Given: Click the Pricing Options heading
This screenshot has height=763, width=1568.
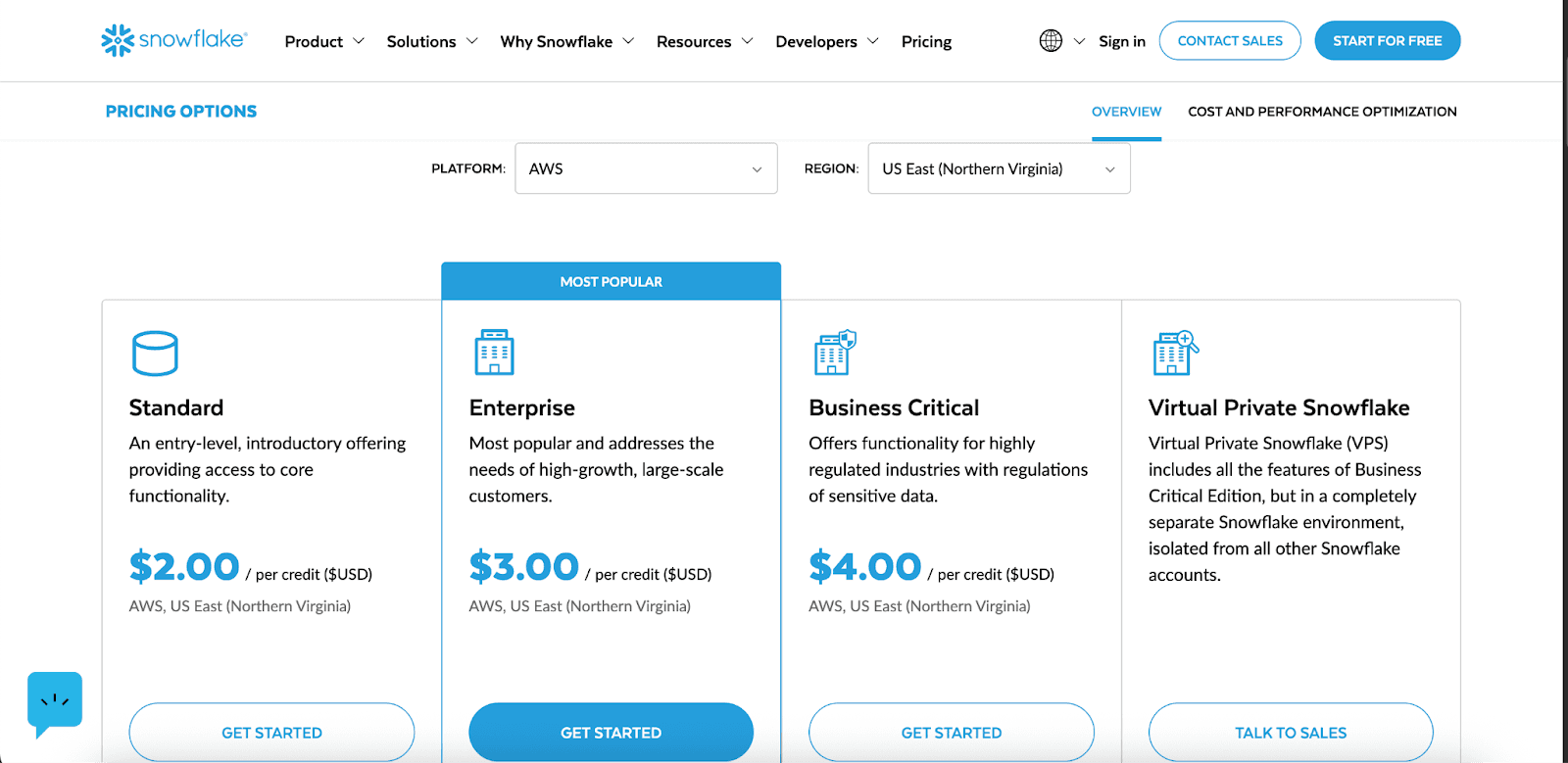Looking at the screenshot, I should (181, 112).
